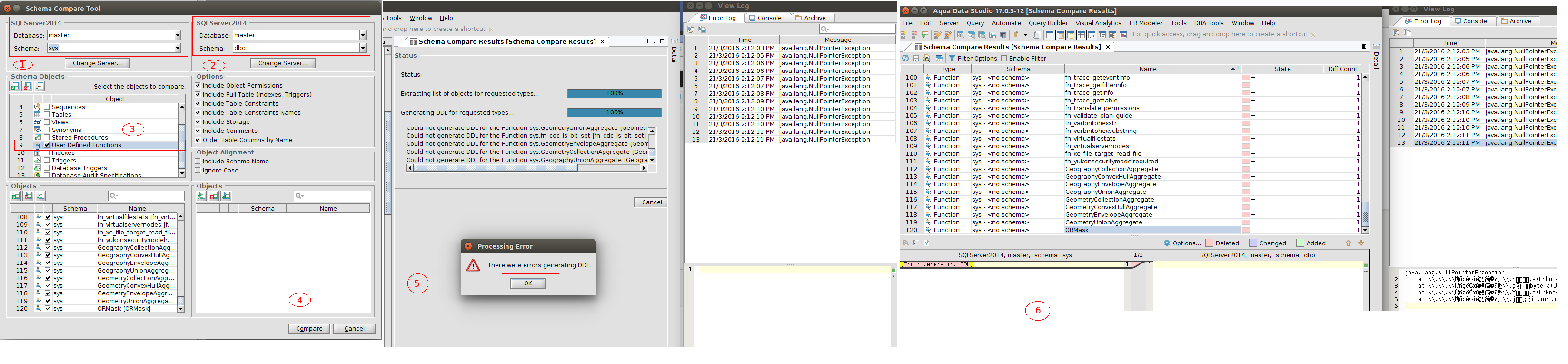Click the invert-selection icon in Schema Objects toolbar
1568x364 pixels.
click(x=39, y=87)
